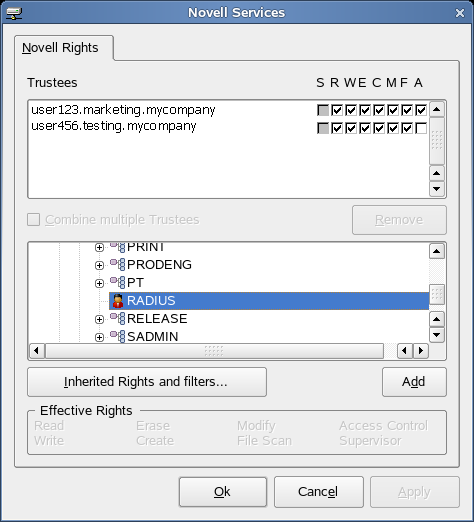Click tree horizontal scrollbar right arrow
Viewport: 474px width, 522px height.
[421, 351]
